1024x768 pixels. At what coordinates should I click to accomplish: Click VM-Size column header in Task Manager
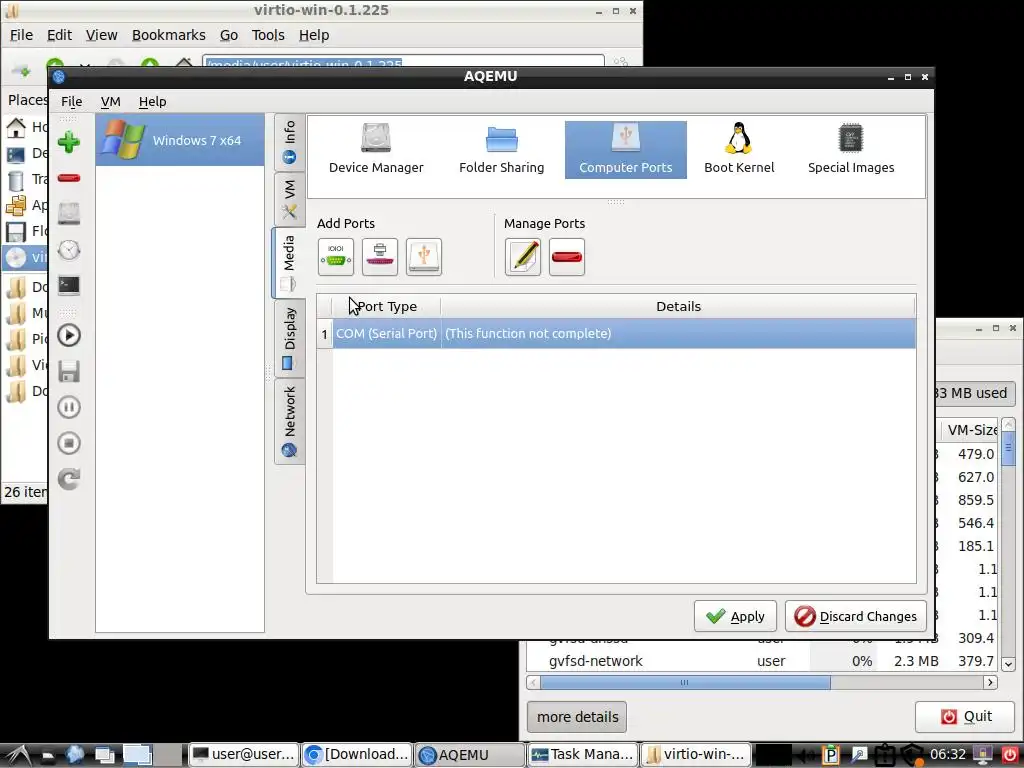click(968, 430)
